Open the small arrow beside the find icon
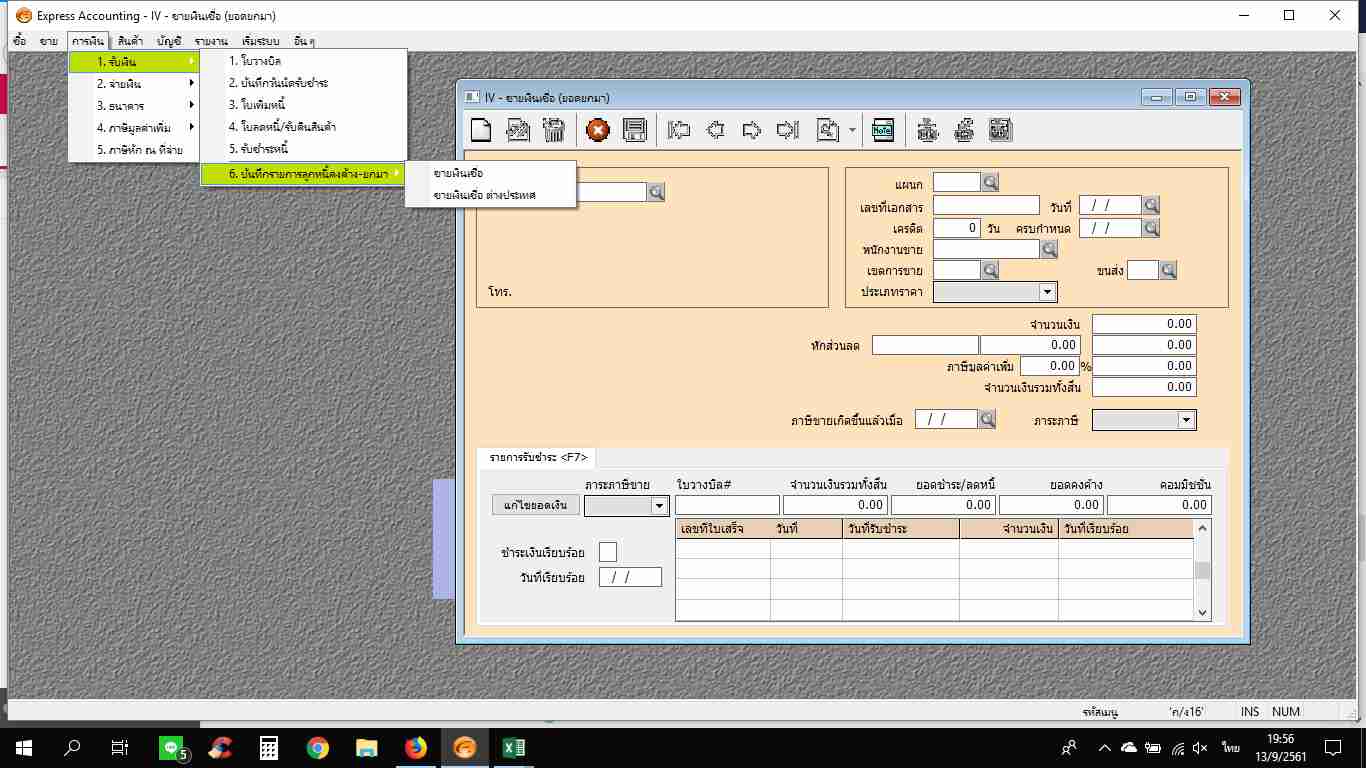 pyautogui.click(x=852, y=130)
